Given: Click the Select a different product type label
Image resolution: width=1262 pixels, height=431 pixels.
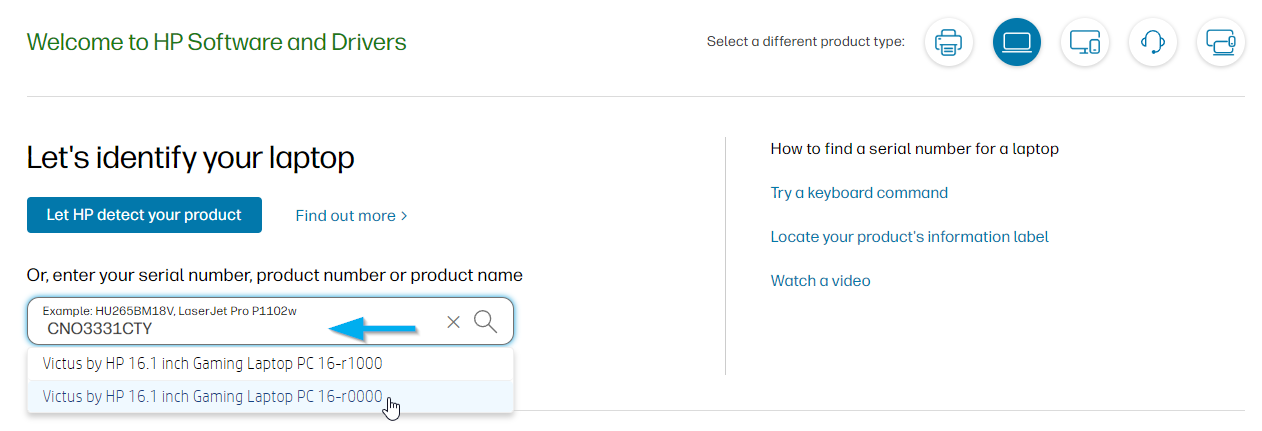Looking at the screenshot, I should tap(805, 42).
